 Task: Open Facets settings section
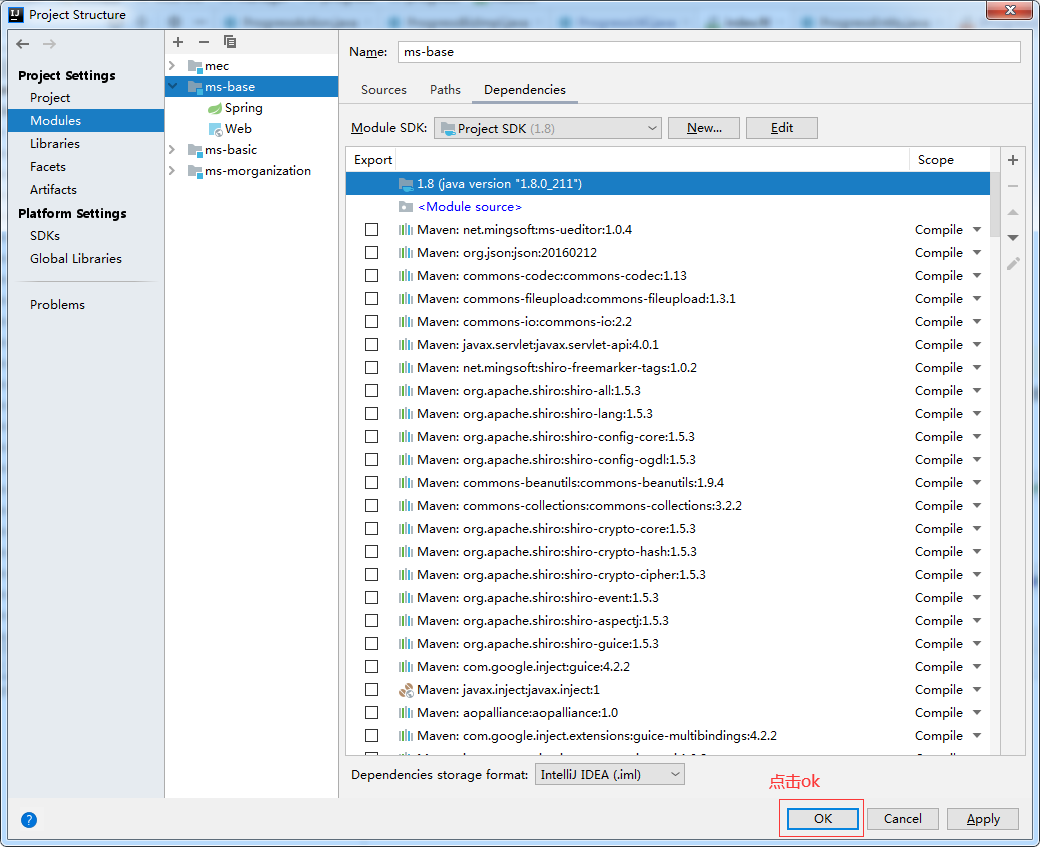tap(48, 166)
